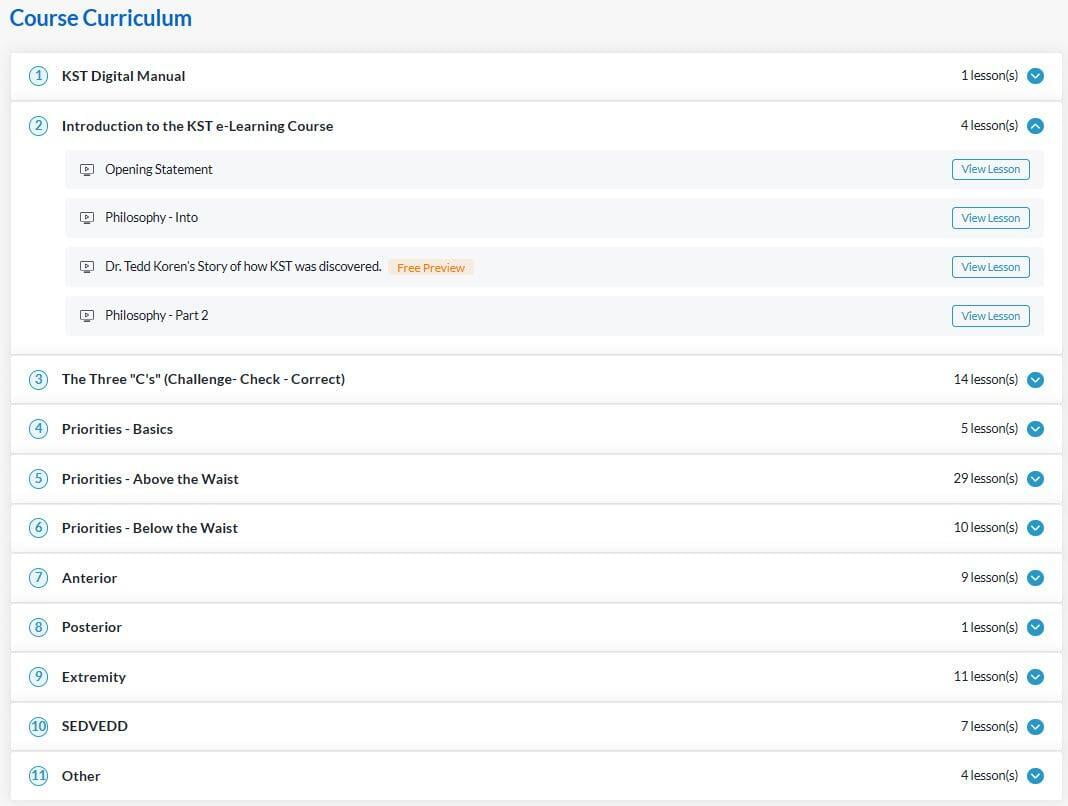Click video icon by Dr. Tedd Koren's Story
This screenshot has height=806, width=1068.
87,267
